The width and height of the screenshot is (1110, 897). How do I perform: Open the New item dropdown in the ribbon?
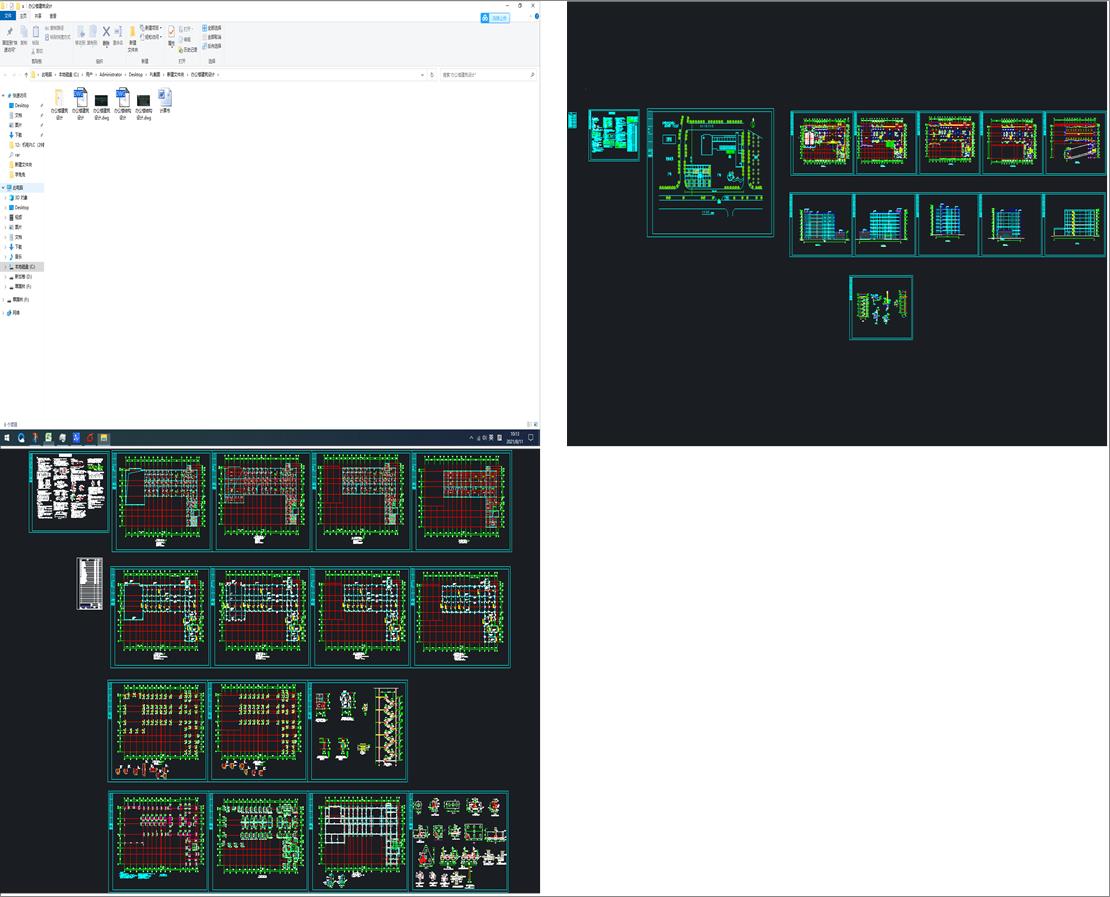coord(152,28)
